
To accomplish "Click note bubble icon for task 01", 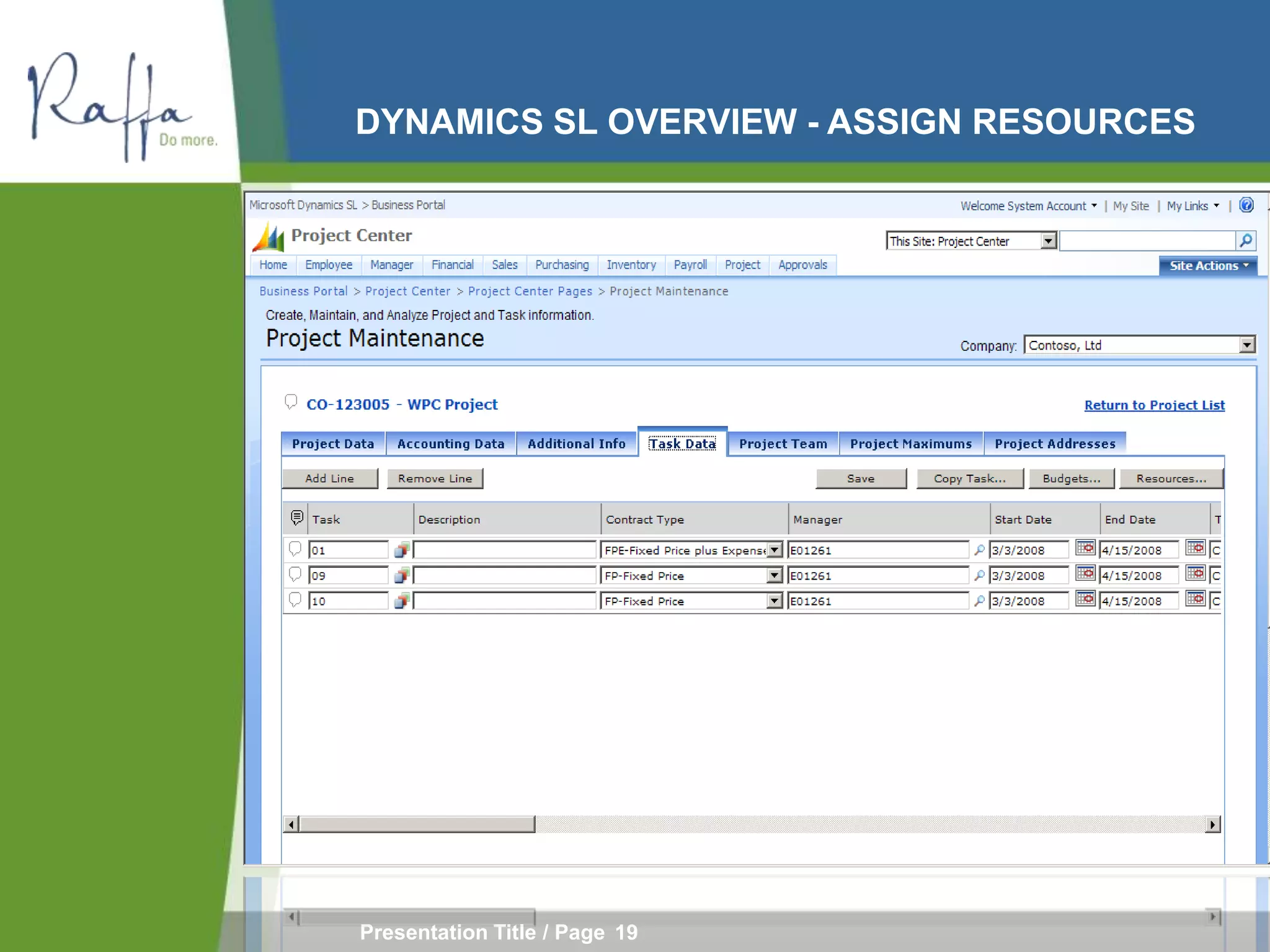I will point(295,549).
